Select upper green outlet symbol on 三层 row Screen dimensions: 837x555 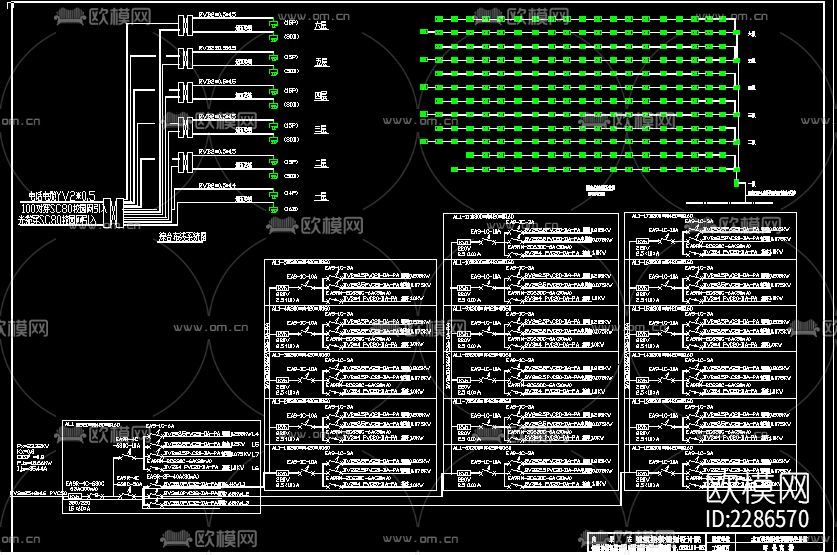pos(273,126)
